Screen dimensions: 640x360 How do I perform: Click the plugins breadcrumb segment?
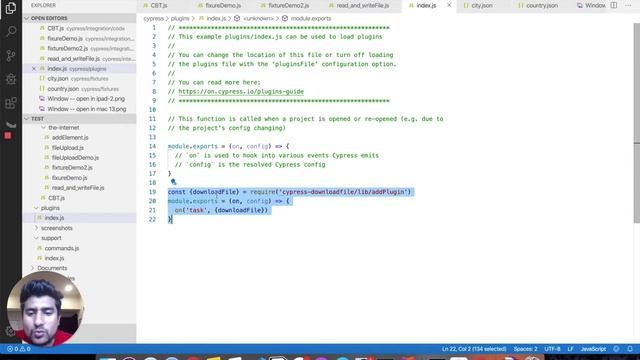click(x=180, y=18)
